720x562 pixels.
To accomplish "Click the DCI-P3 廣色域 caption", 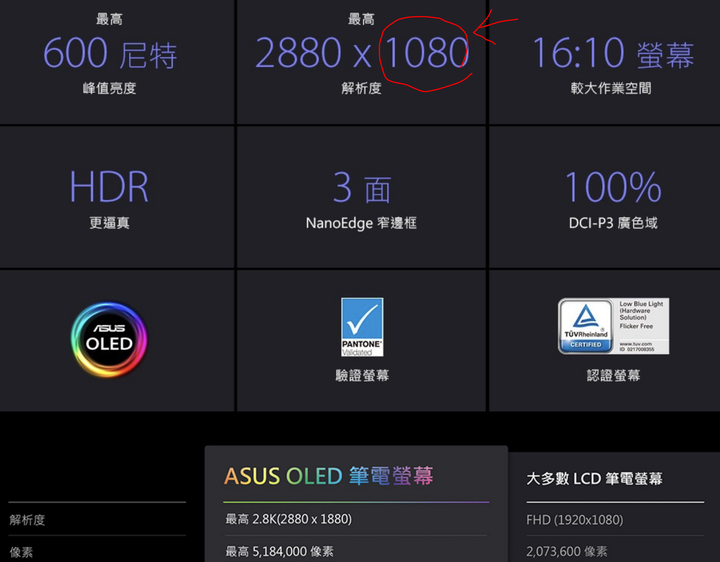I will click(x=613, y=223).
